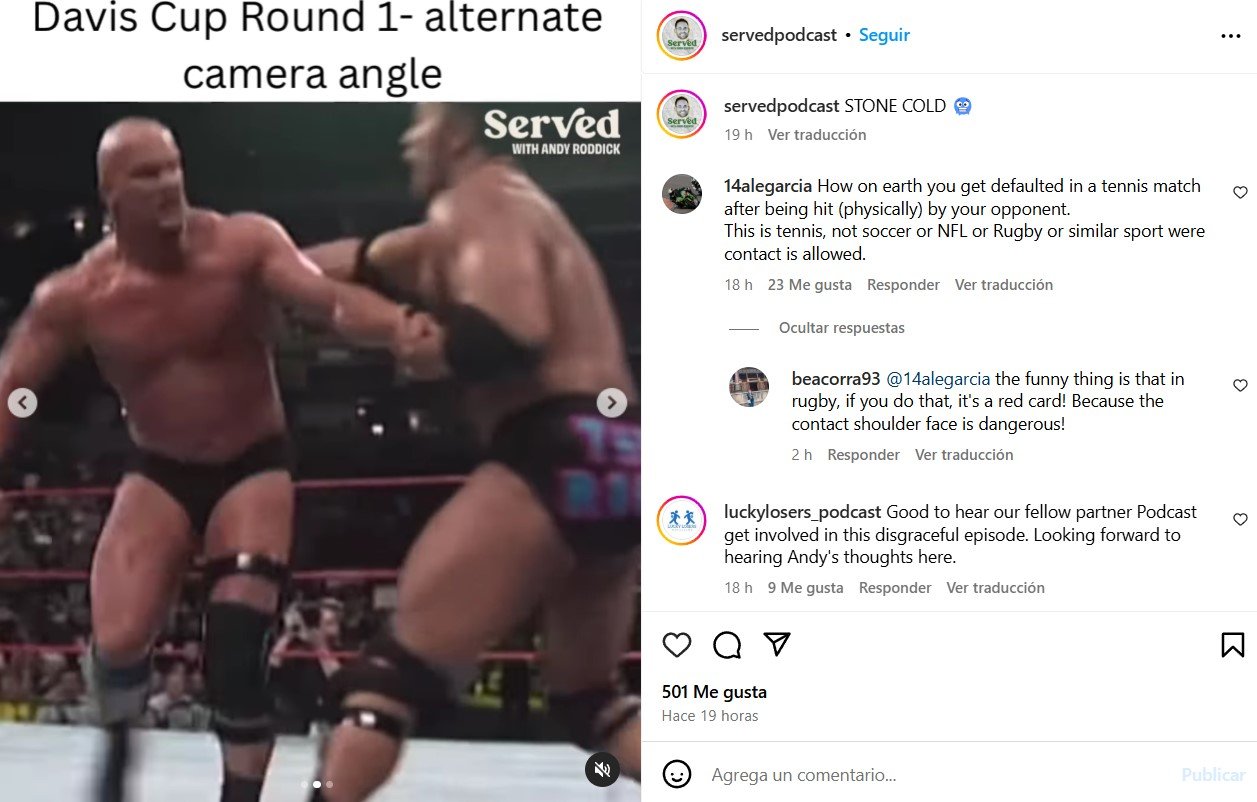Click Responder under 14alegarcia's comment
The width and height of the screenshot is (1257, 802).
coord(903,285)
